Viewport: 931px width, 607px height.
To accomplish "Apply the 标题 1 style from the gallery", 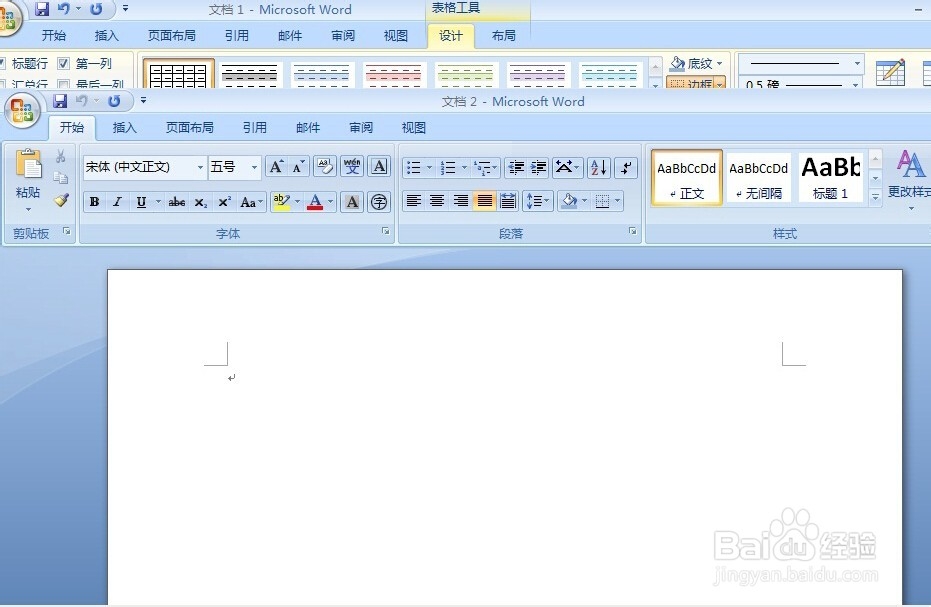I will [830, 177].
